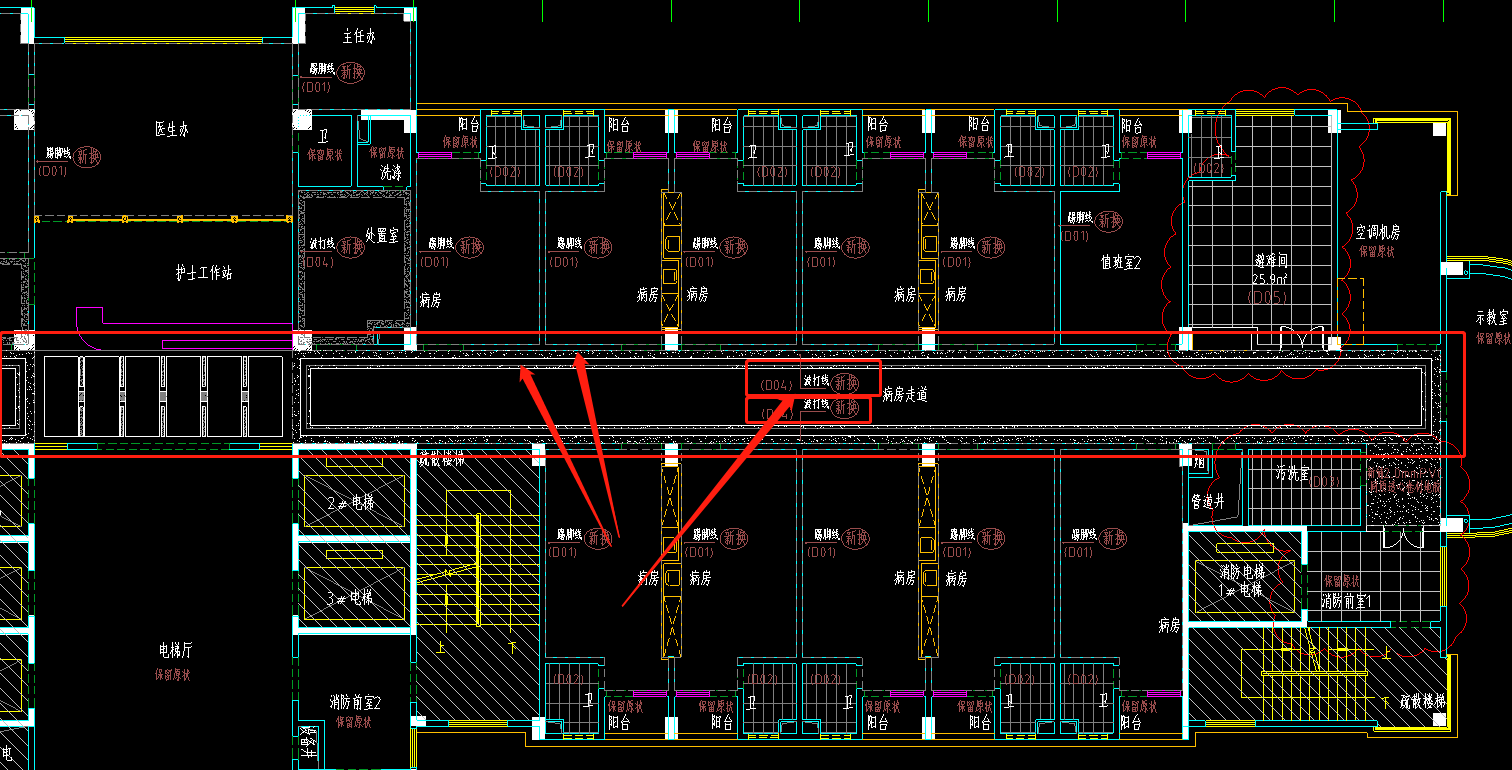Pick the (D03) code in 污洗室
The height and width of the screenshot is (770, 1512).
click(1325, 482)
